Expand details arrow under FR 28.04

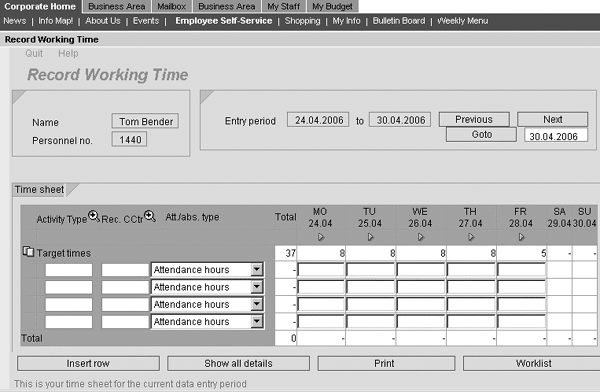521,237
